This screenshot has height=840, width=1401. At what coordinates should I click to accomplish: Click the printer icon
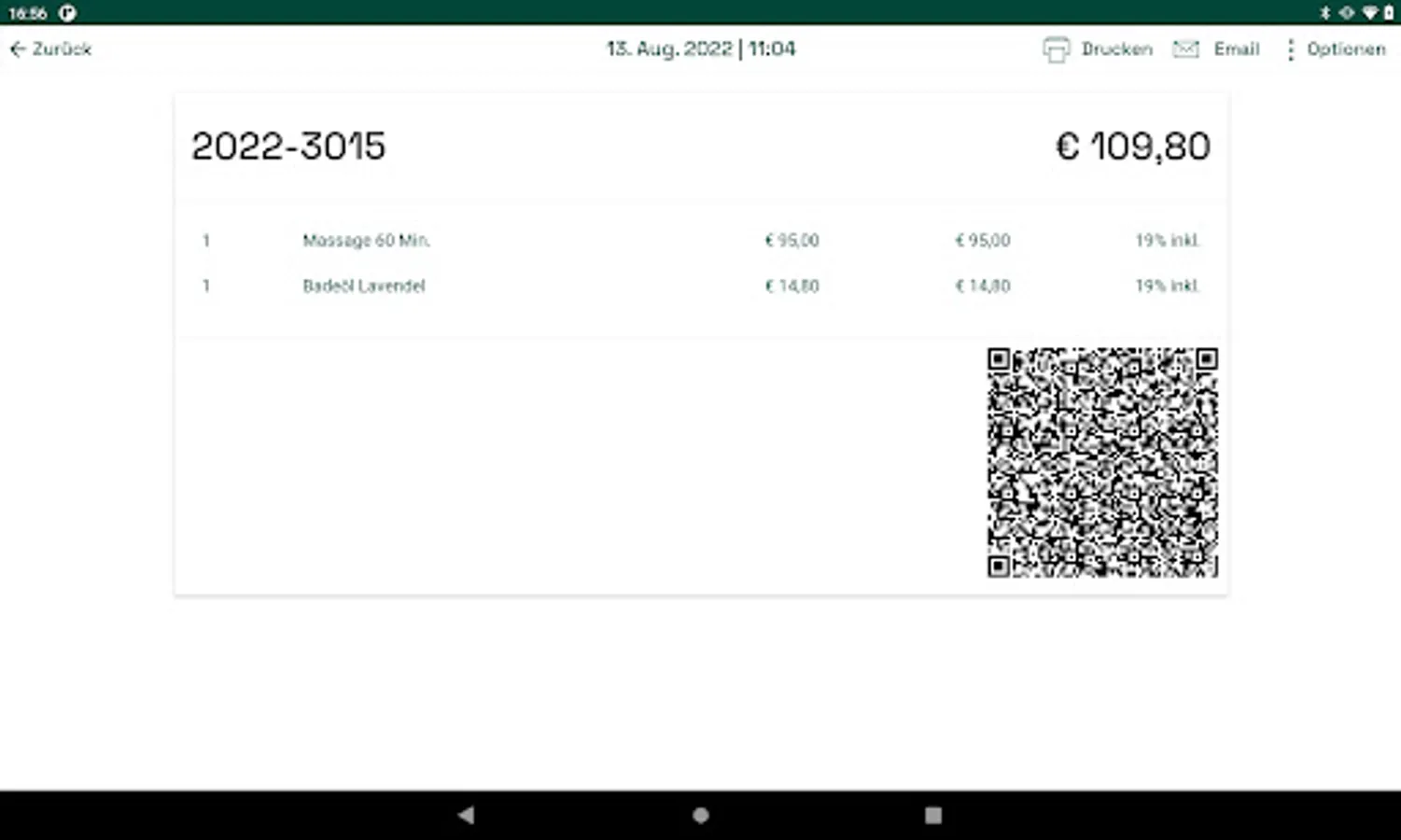1056,49
